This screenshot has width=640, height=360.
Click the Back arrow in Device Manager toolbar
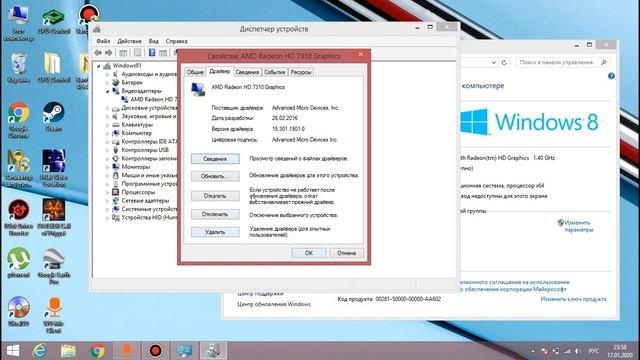point(98,53)
